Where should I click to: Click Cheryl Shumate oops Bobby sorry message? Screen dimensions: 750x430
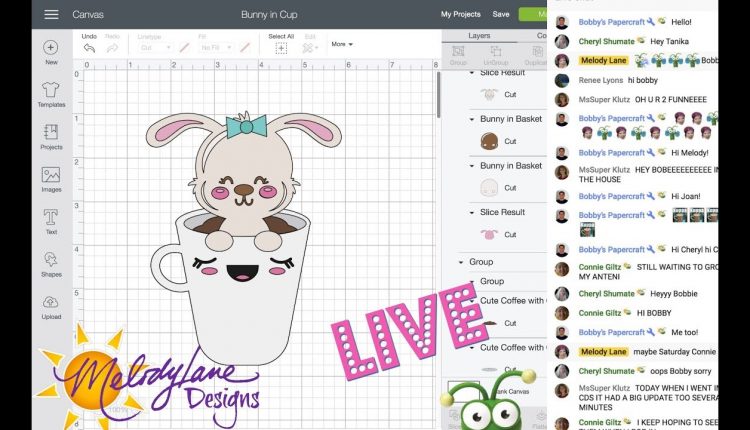[x=681, y=371]
